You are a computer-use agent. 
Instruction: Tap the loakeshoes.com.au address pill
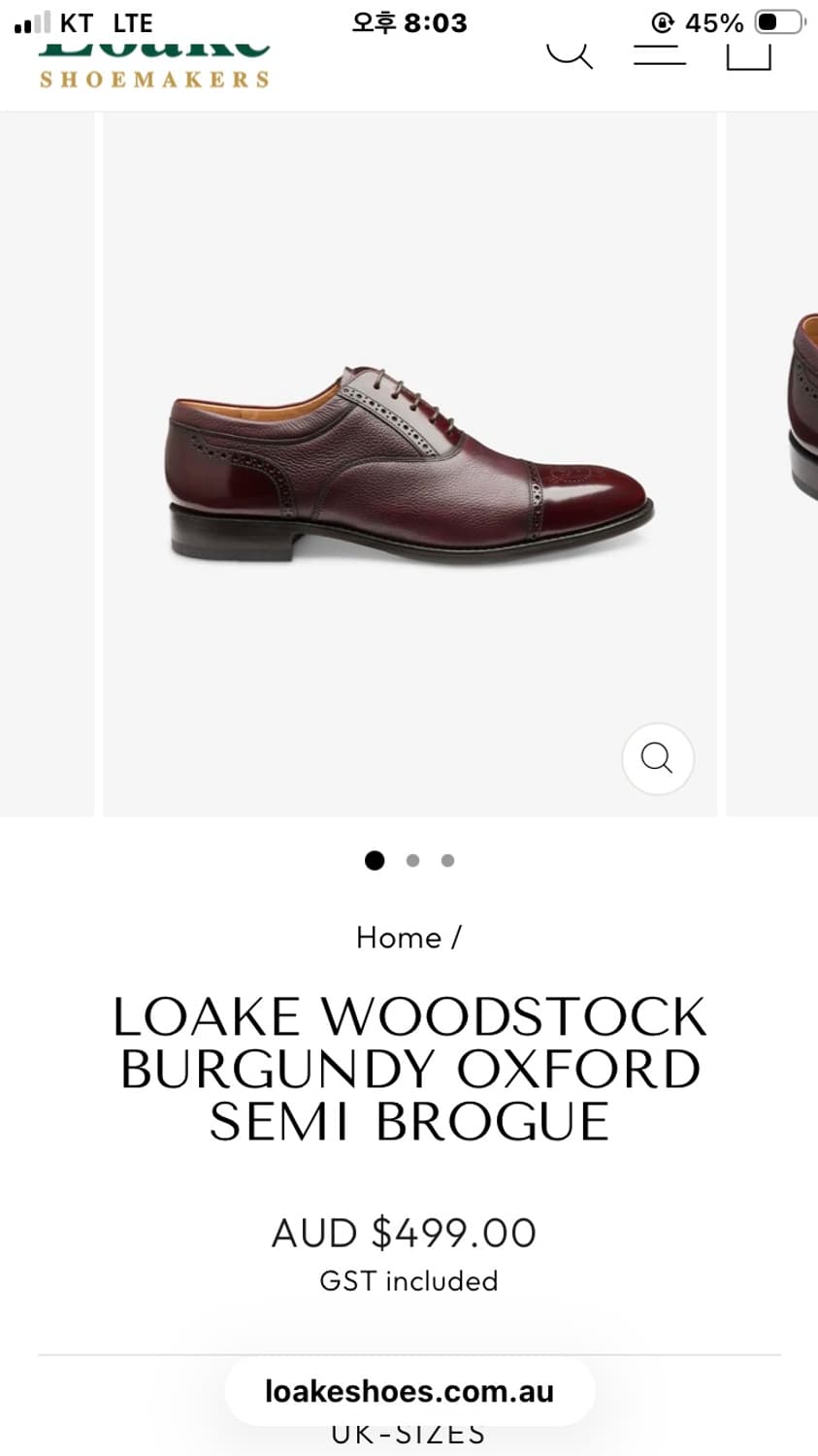click(x=409, y=1391)
